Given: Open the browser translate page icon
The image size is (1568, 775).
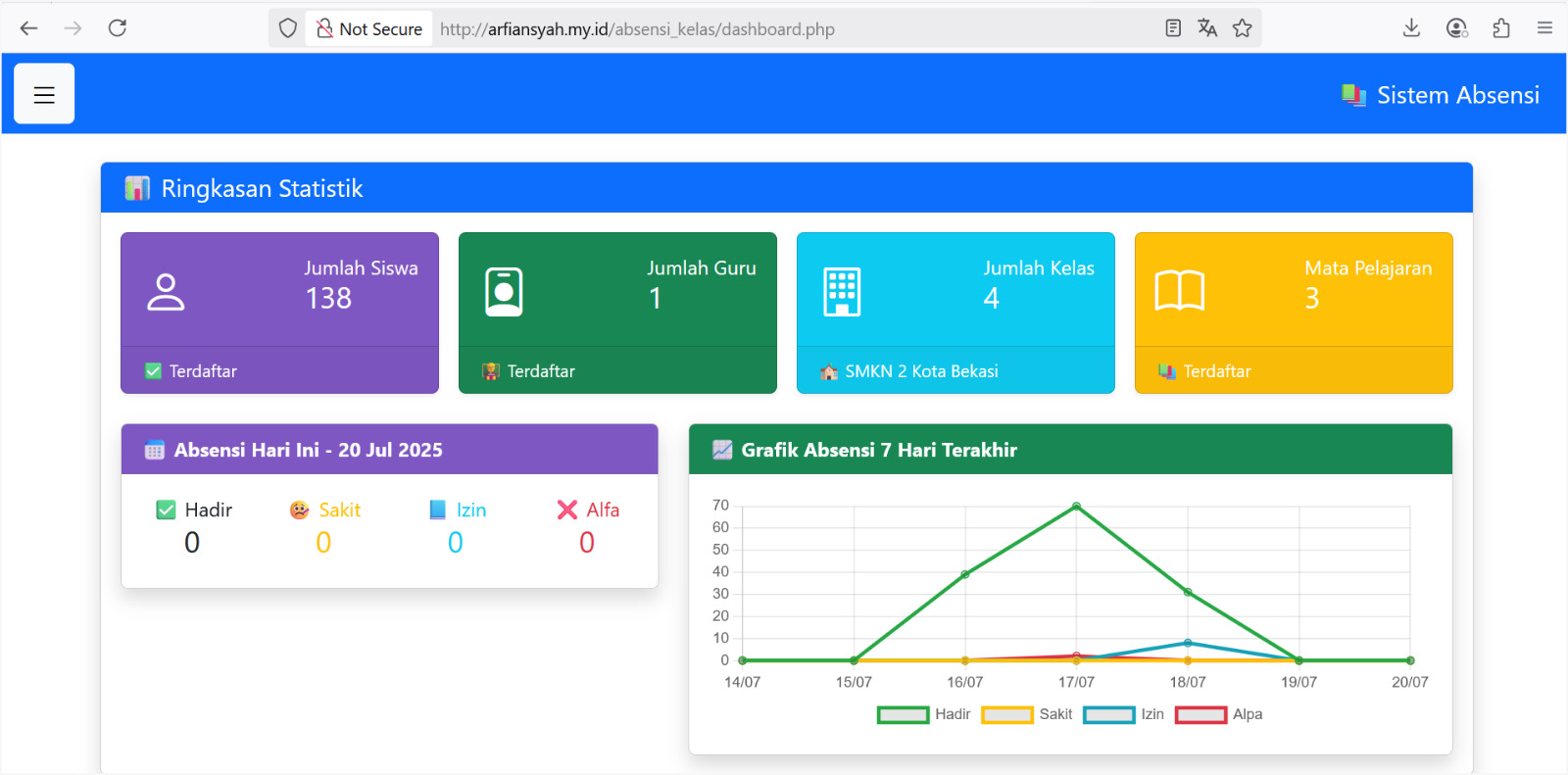Looking at the screenshot, I should click(1207, 28).
